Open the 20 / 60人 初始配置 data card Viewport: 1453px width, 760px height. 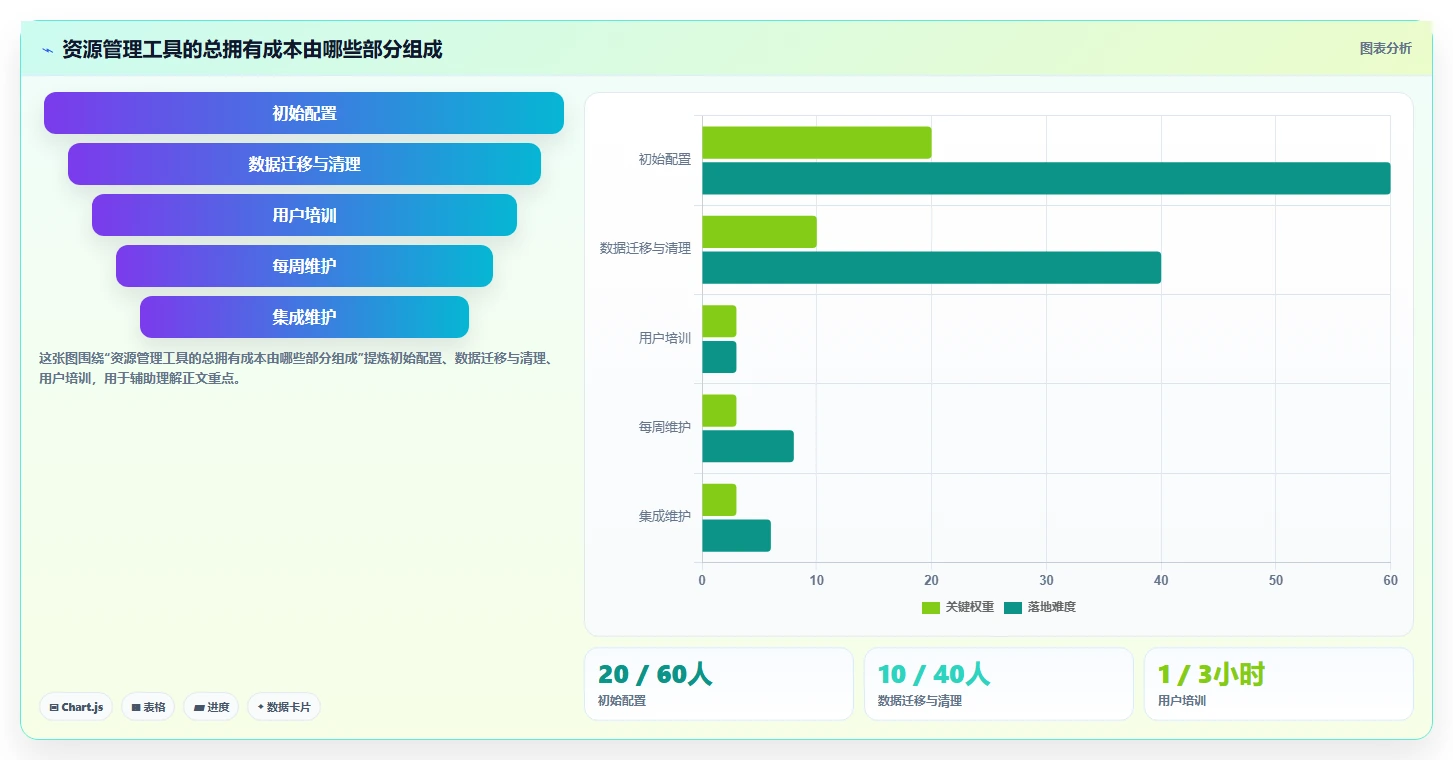pos(719,684)
